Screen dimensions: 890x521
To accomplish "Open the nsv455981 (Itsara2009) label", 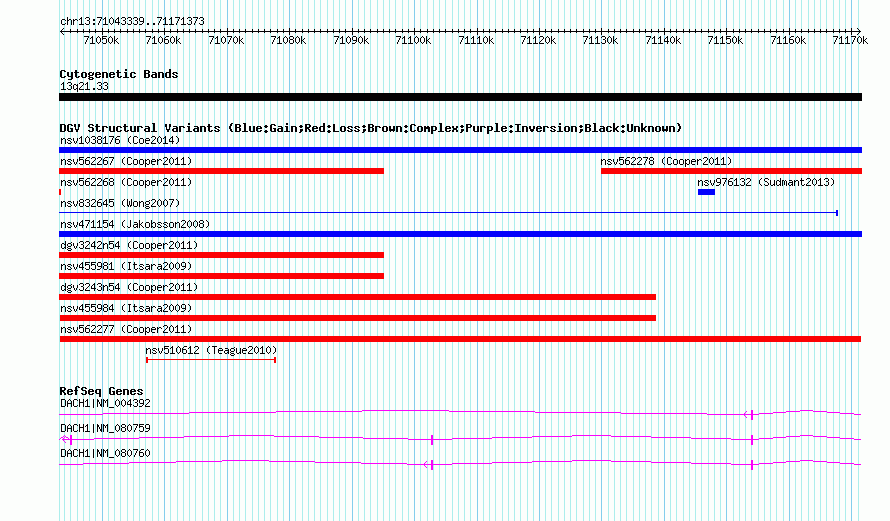I will (126, 266).
